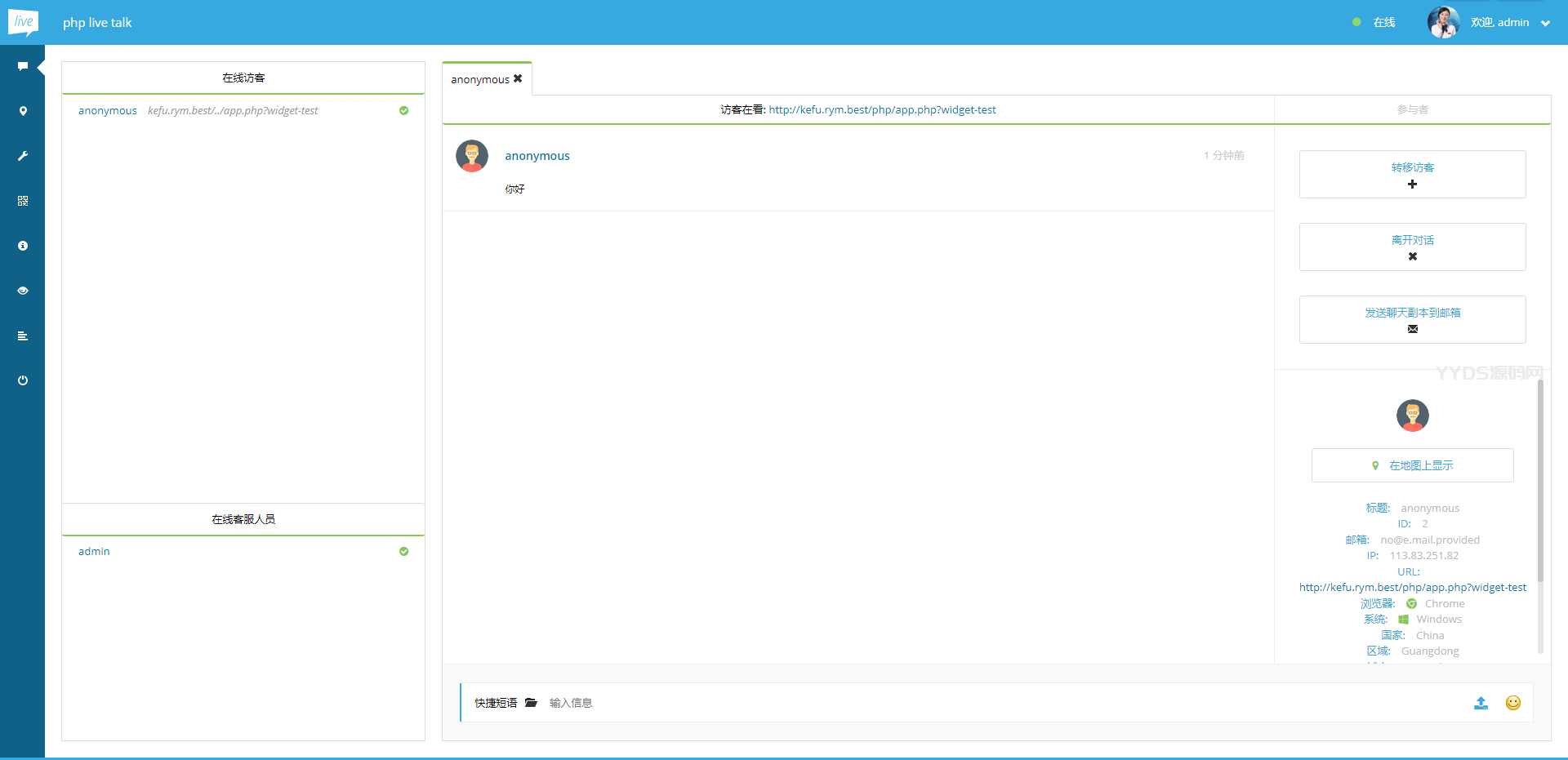Click the file upload icon near input
Screen dimensions: 1568x760
point(1481,703)
